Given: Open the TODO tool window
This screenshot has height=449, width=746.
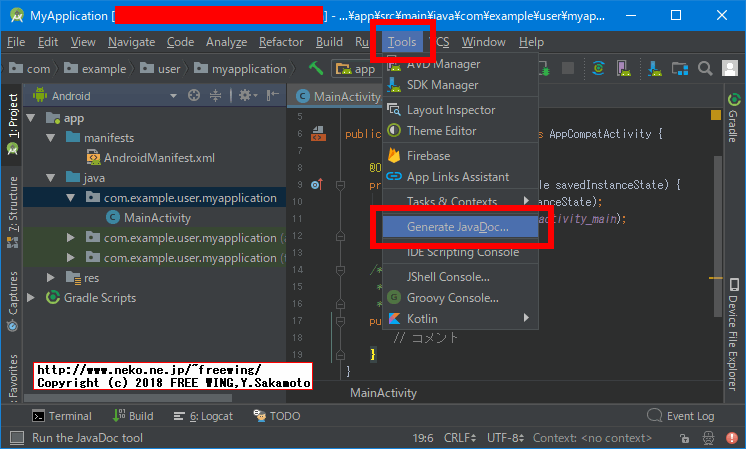Looking at the screenshot, I should tap(276, 416).
